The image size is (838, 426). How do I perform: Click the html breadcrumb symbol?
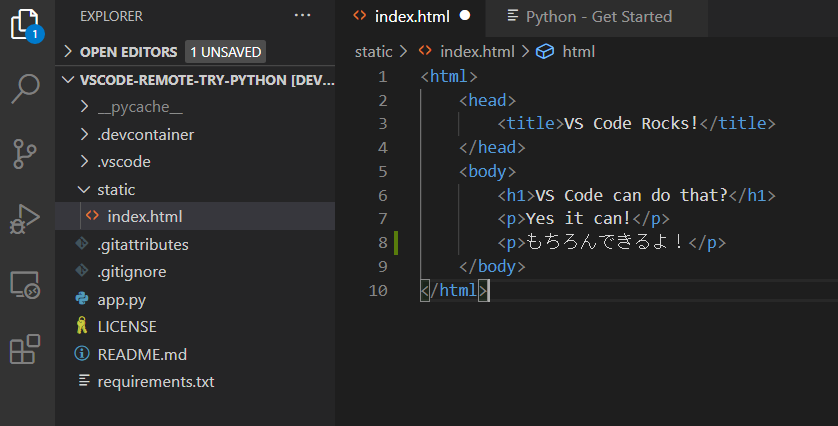click(x=578, y=52)
